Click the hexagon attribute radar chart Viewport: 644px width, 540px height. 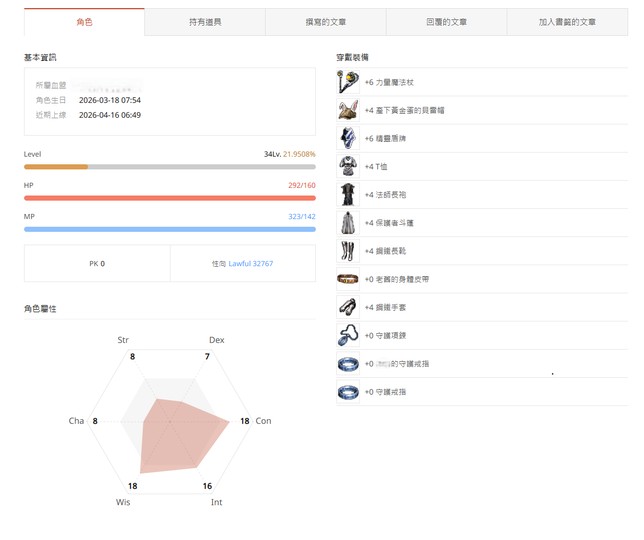(170, 422)
